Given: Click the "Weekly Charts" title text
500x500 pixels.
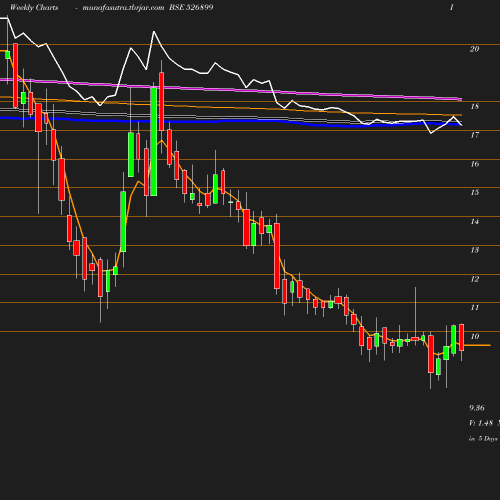Looking at the screenshot, I should pyautogui.click(x=34, y=7).
